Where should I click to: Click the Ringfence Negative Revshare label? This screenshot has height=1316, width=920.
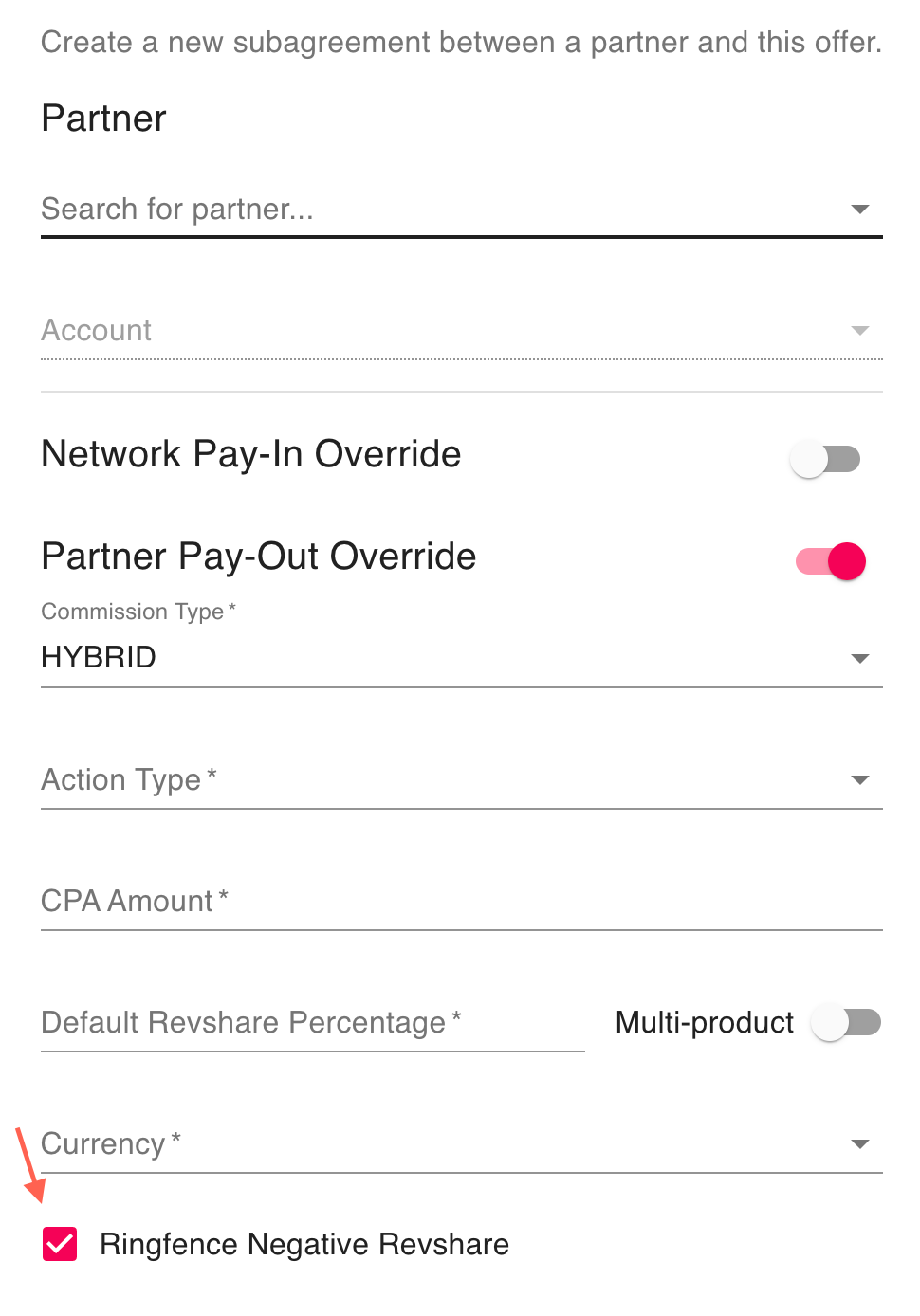point(304,1244)
